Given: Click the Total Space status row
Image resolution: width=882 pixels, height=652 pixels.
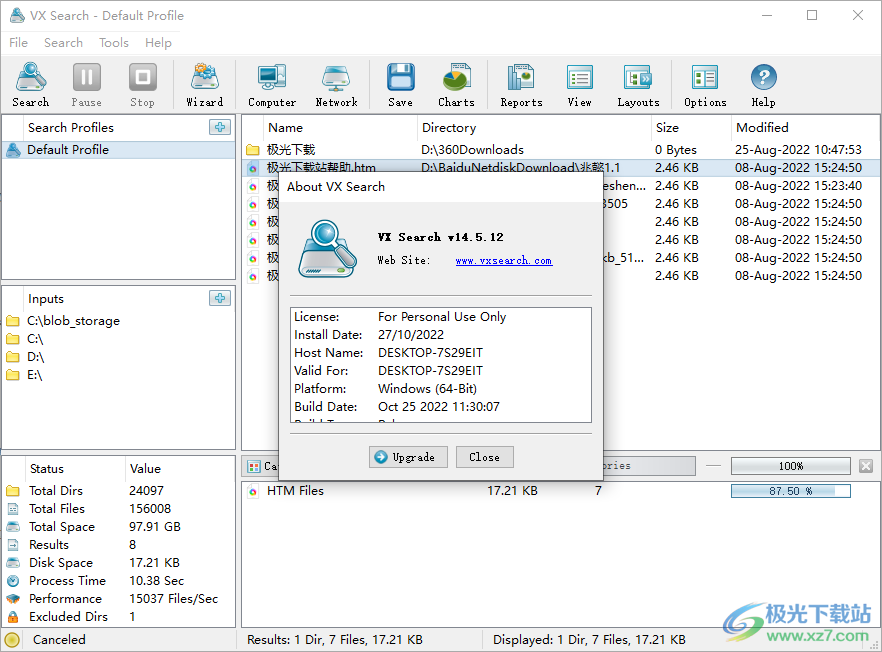Looking at the screenshot, I should point(119,527).
